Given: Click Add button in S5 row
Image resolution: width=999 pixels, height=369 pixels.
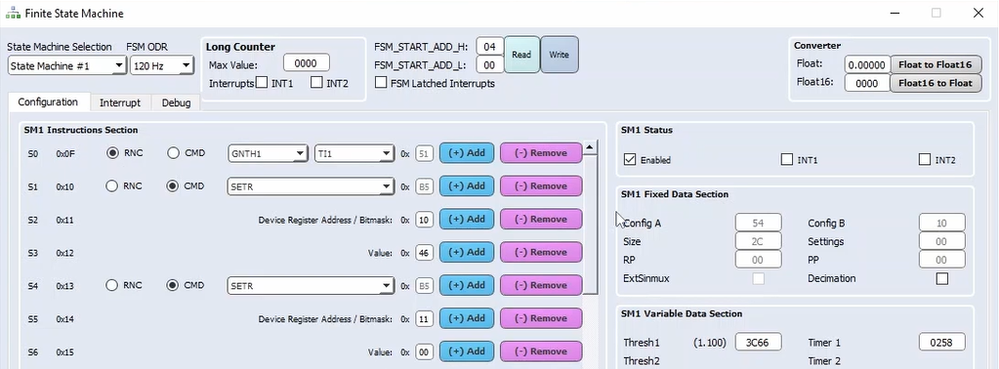Looking at the screenshot, I should click(466, 319).
